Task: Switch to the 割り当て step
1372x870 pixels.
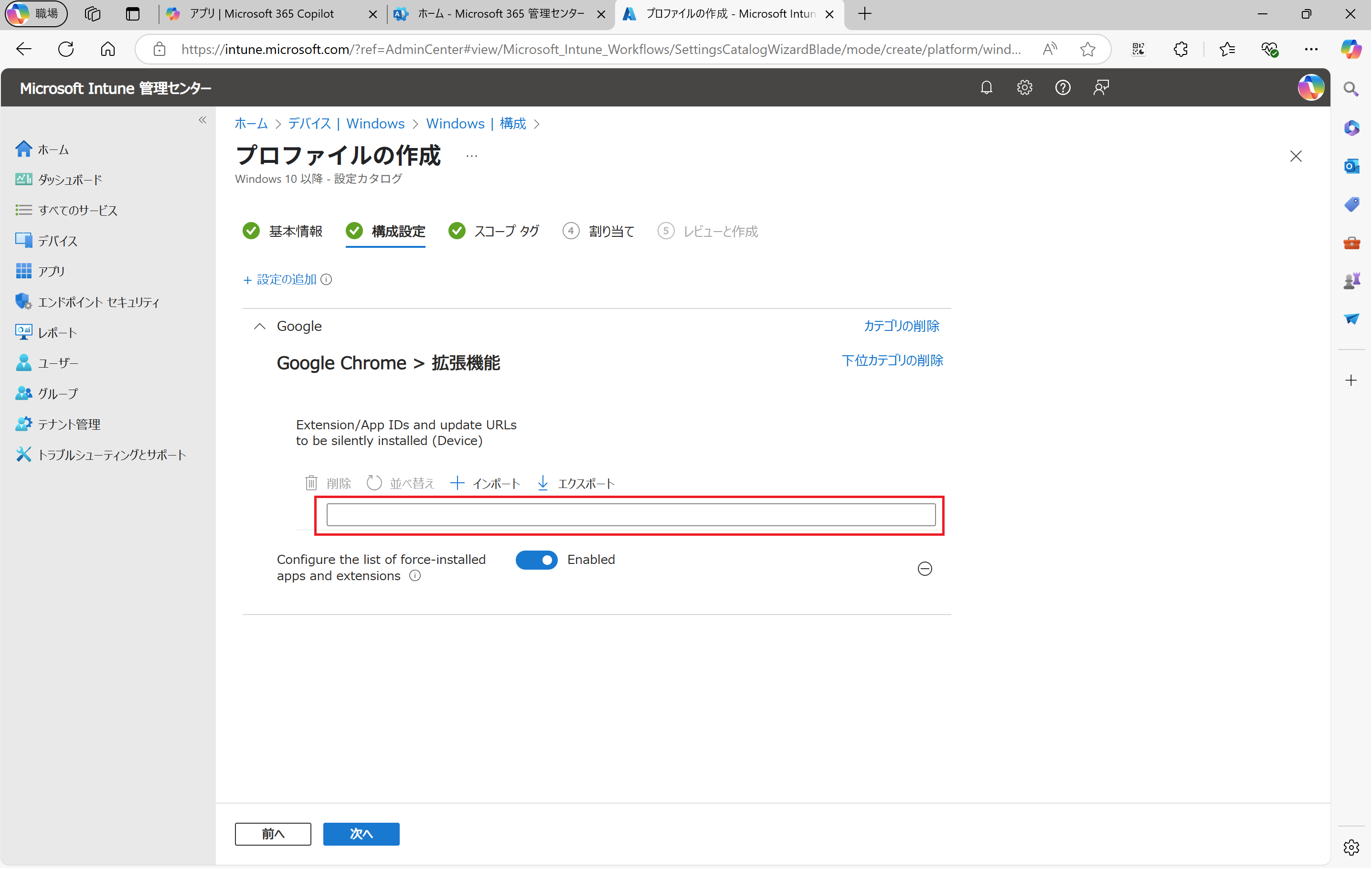Action: pos(610,231)
